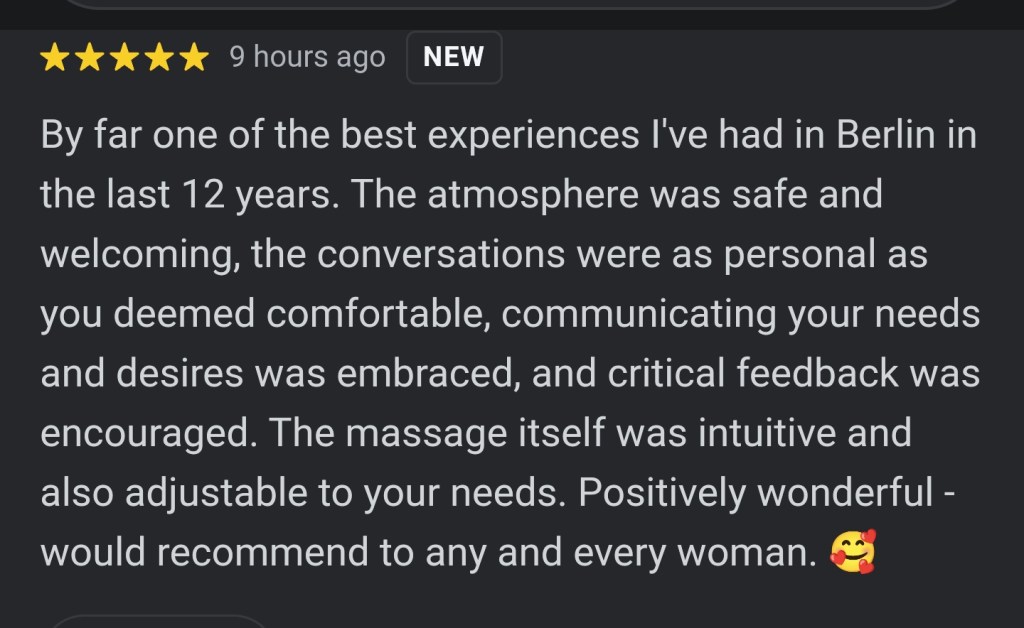Image resolution: width=1024 pixels, height=628 pixels.
Task: Click the word "feedback" in the review
Action: click(804, 373)
